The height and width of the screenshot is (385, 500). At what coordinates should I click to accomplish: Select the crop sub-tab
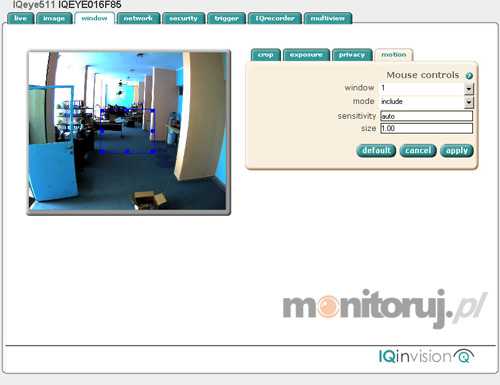pos(266,55)
